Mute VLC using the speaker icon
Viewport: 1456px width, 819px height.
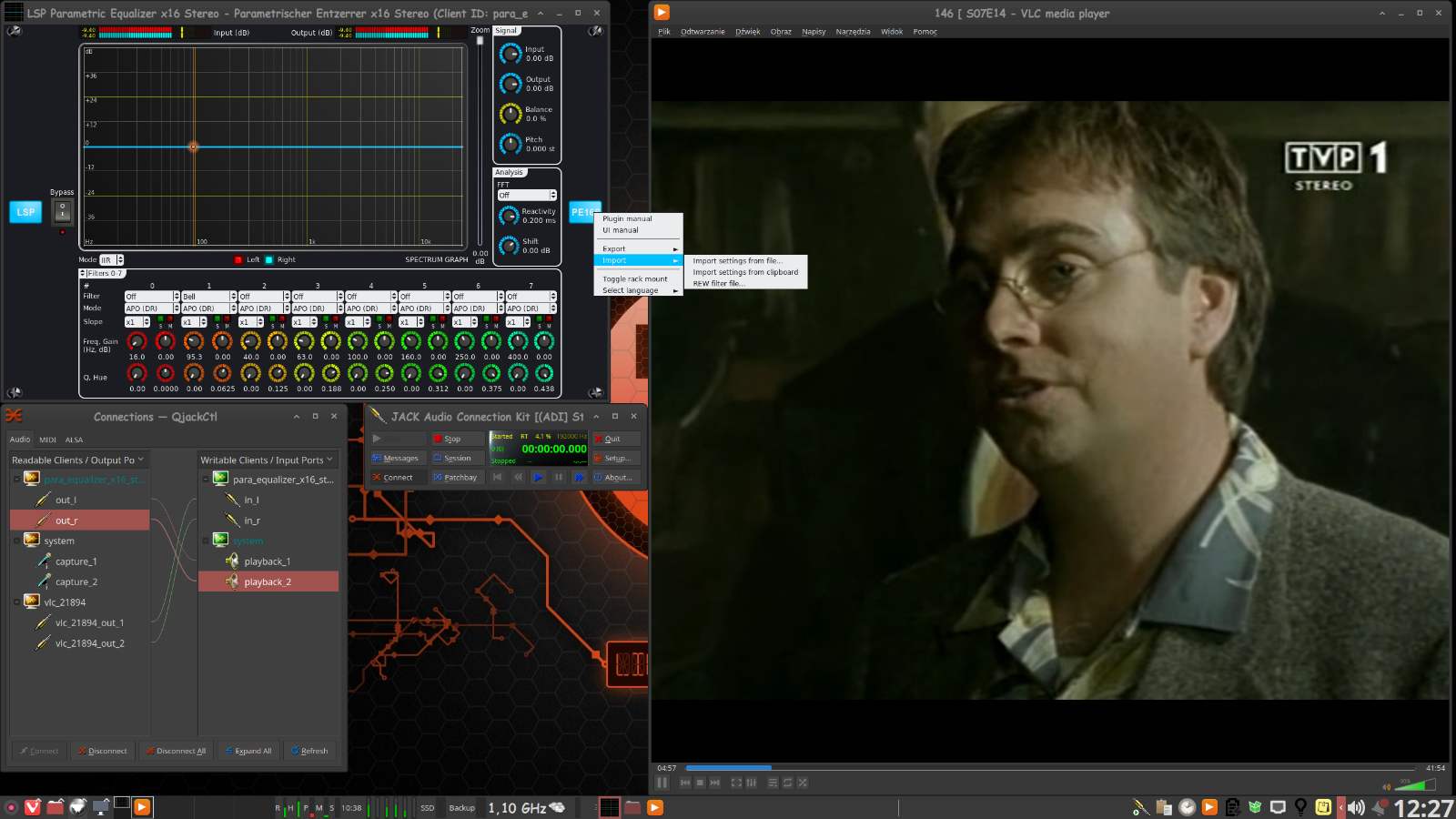click(x=1387, y=787)
